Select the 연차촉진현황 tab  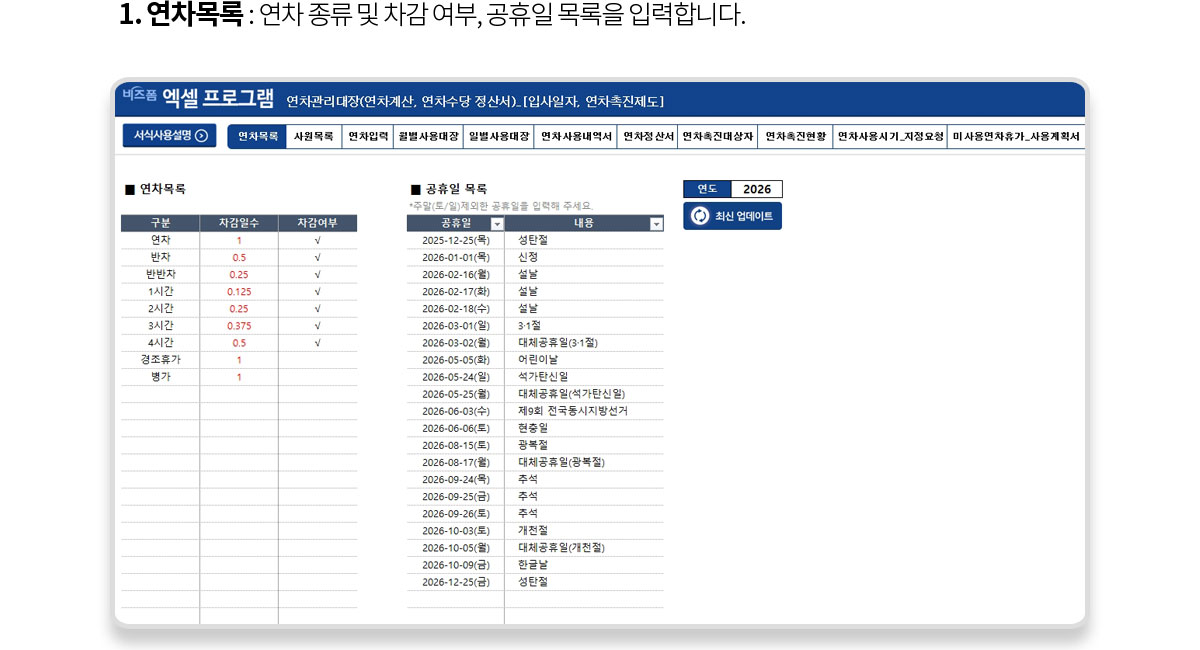point(795,137)
